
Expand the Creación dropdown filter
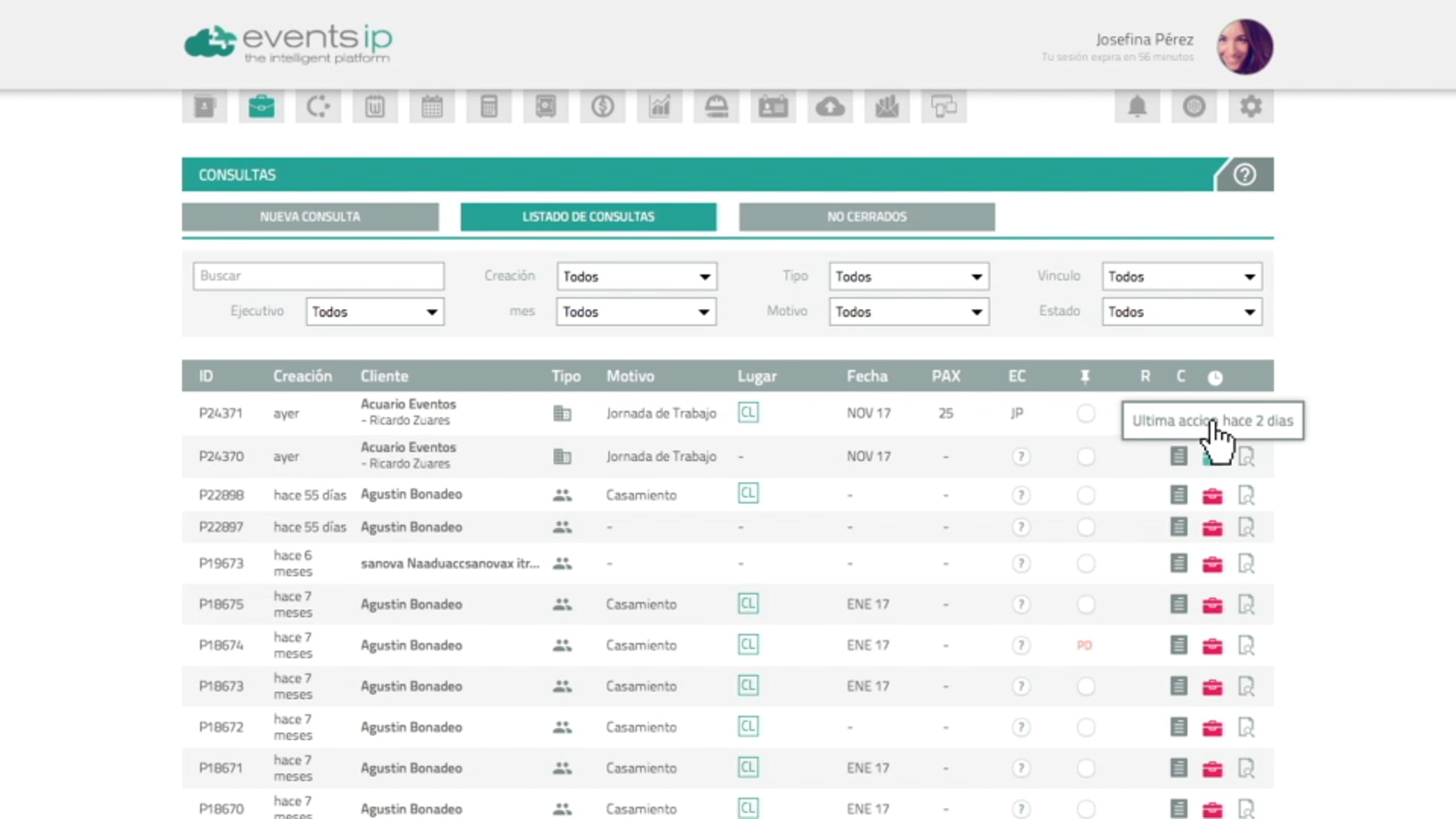point(636,277)
